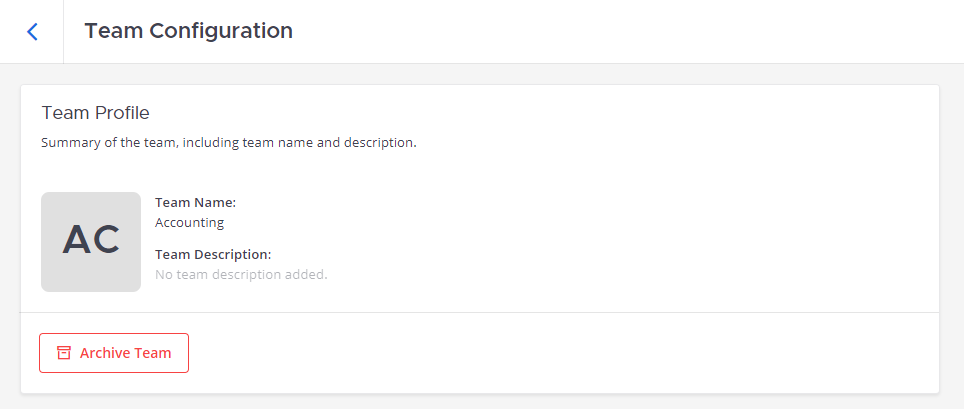Select the Accounting team name value
Viewport: 964px width, 409px height.
point(189,223)
